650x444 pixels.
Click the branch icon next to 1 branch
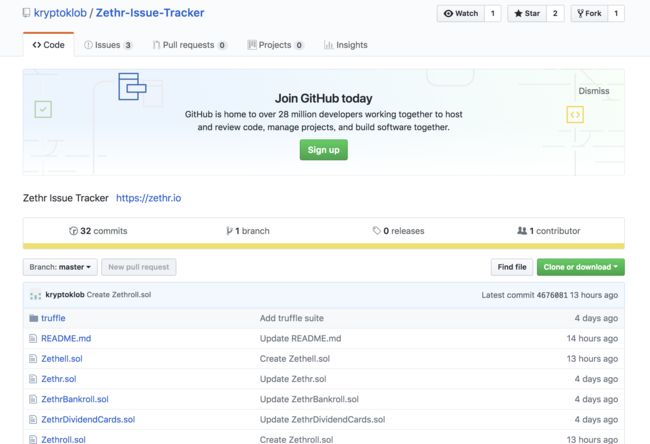tap(229, 231)
